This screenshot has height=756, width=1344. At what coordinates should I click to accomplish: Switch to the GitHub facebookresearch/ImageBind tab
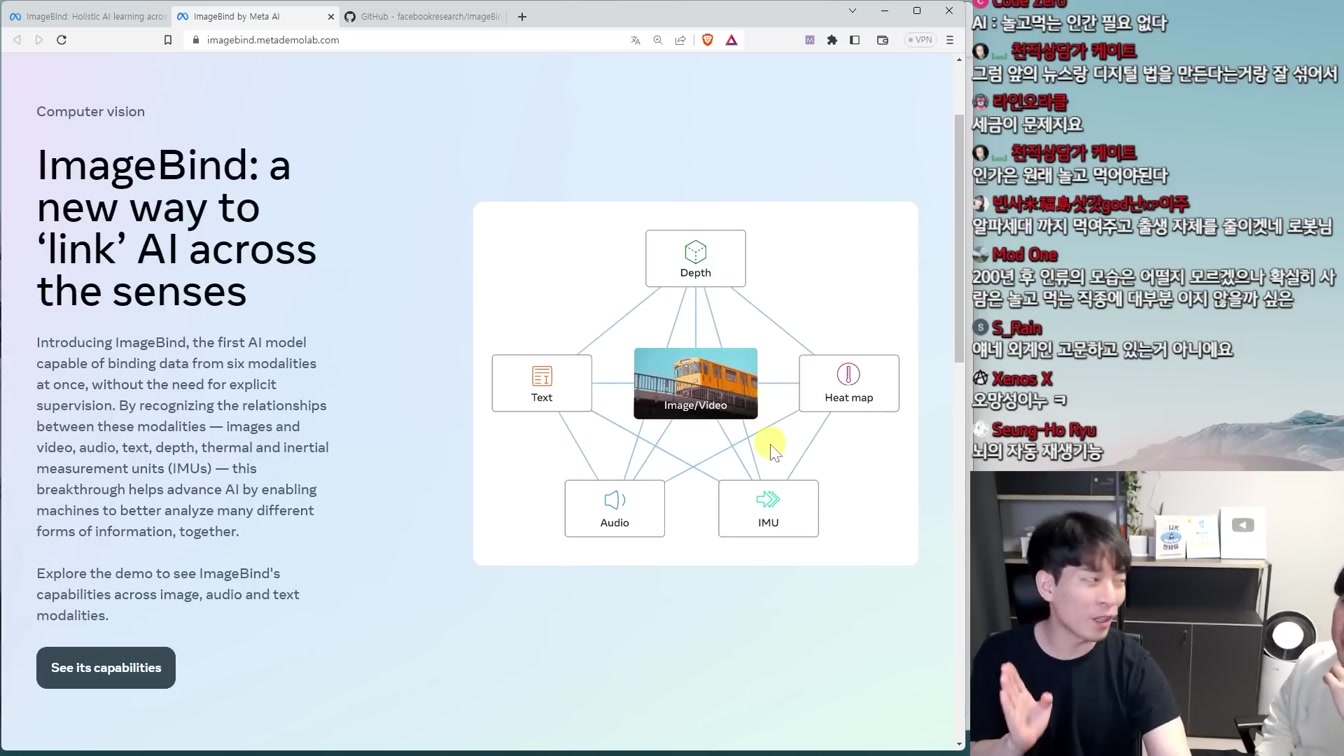pyautogui.click(x=424, y=16)
